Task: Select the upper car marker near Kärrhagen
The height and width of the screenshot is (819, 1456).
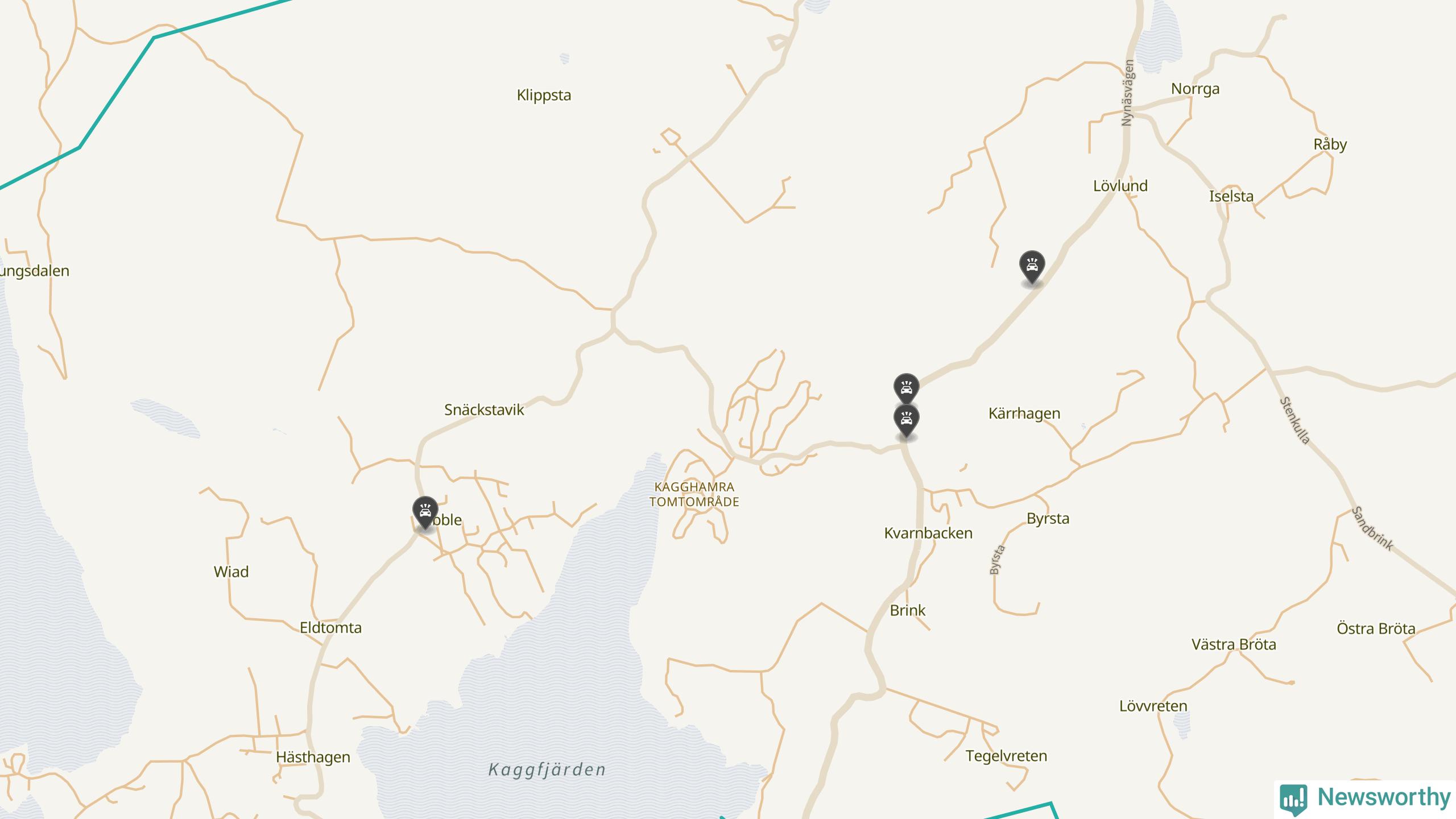Action: pos(906,388)
